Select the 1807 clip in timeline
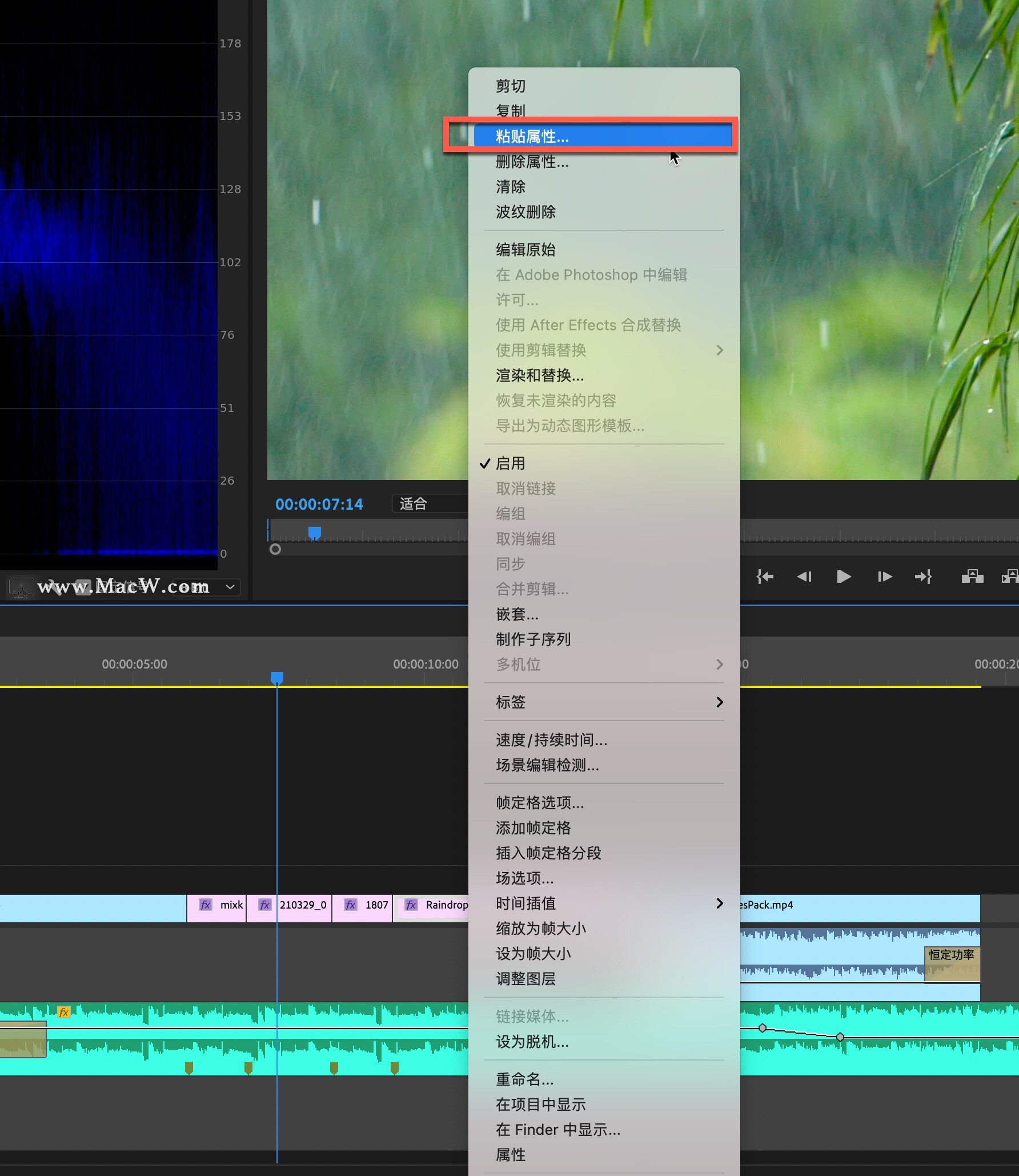This screenshot has height=1176, width=1019. (x=363, y=908)
